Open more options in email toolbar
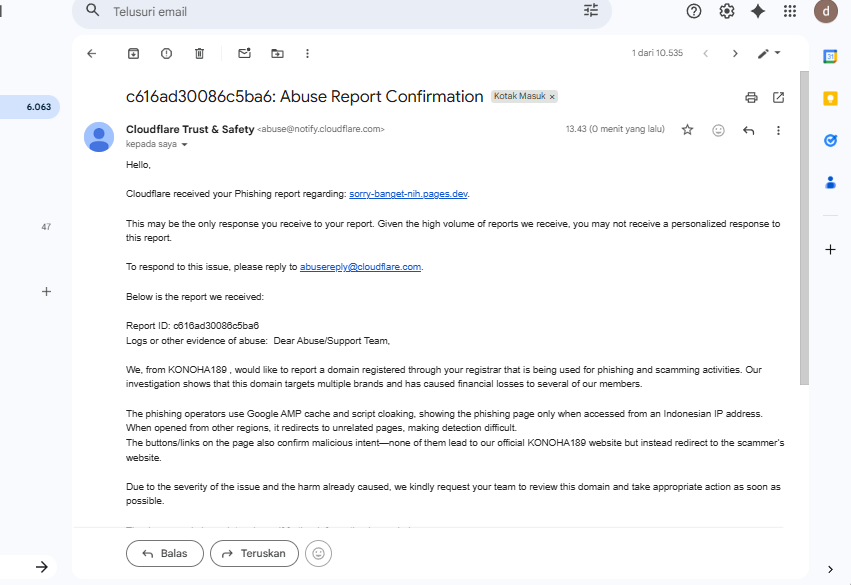This screenshot has width=851, height=585. (x=307, y=53)
